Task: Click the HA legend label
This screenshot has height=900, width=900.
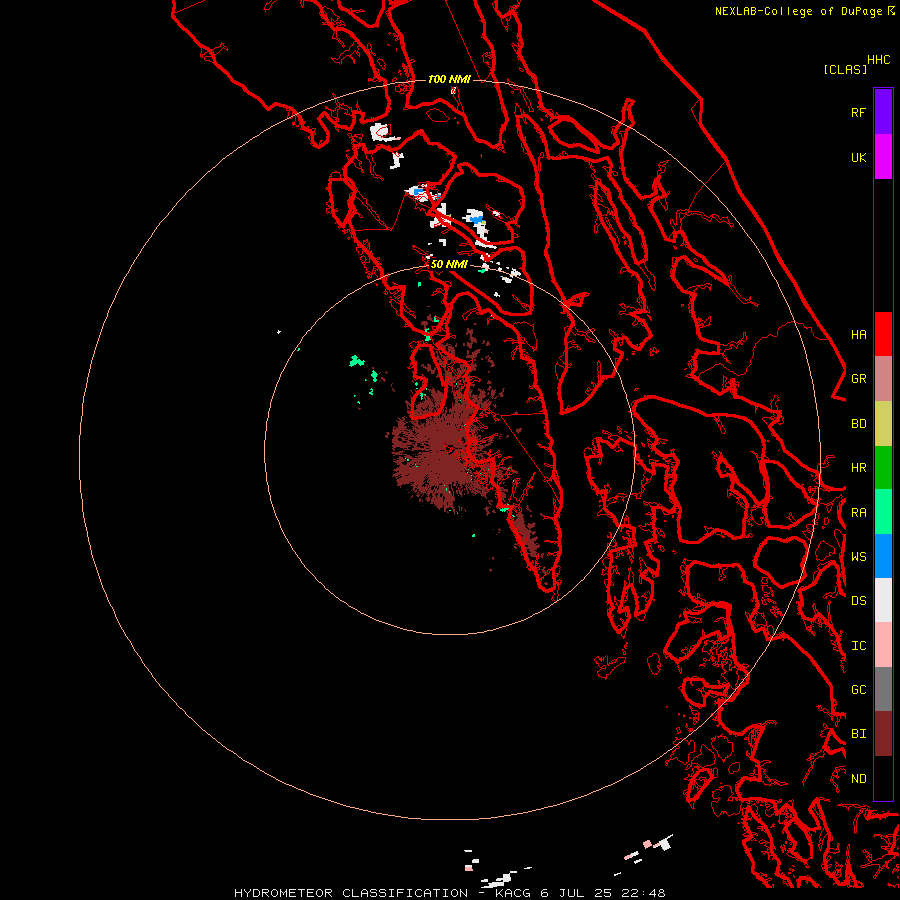Action: click(858, 335)
